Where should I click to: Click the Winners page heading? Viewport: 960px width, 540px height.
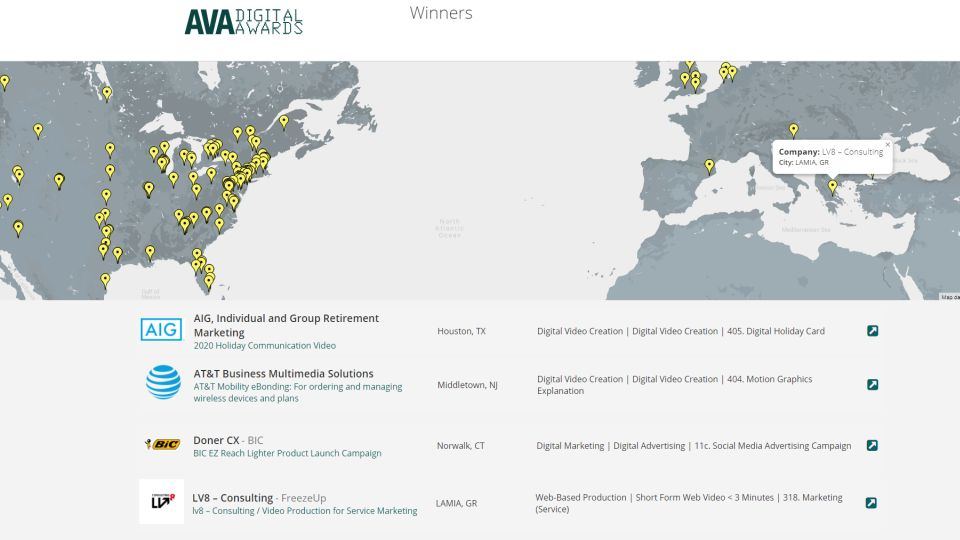tap(441, 14)
